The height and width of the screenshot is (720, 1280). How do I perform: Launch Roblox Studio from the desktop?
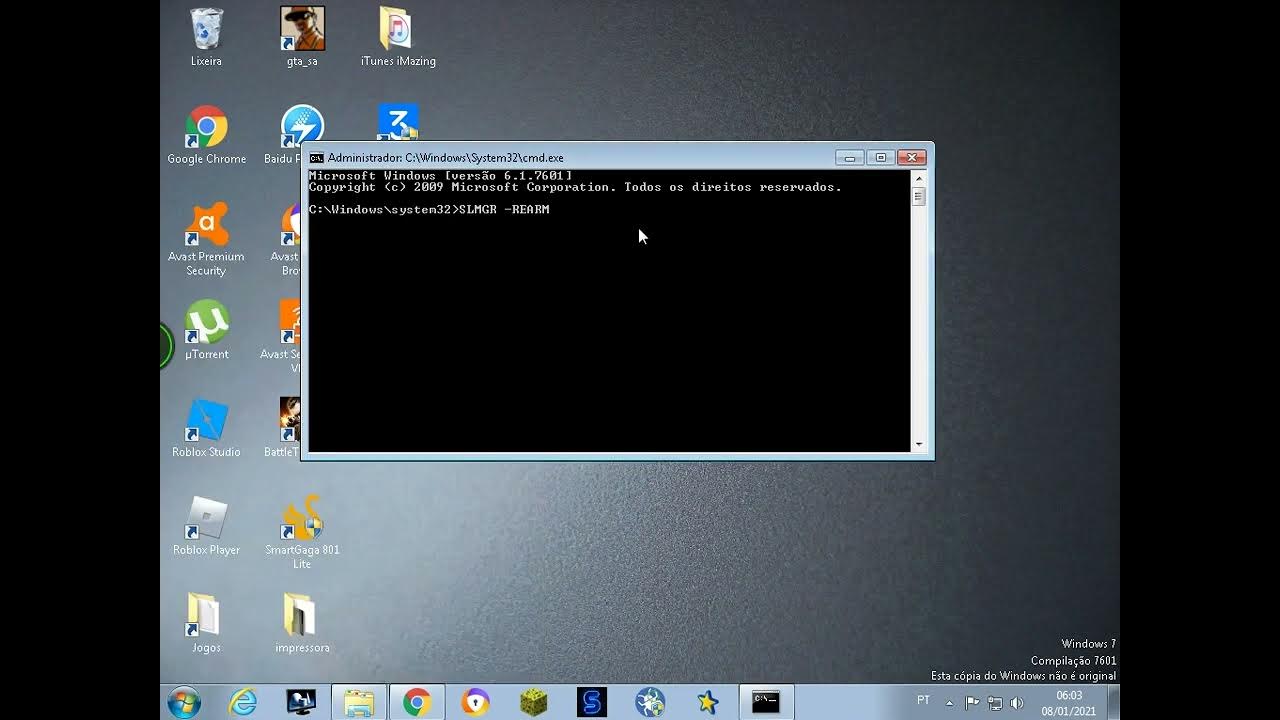point(206,428)
